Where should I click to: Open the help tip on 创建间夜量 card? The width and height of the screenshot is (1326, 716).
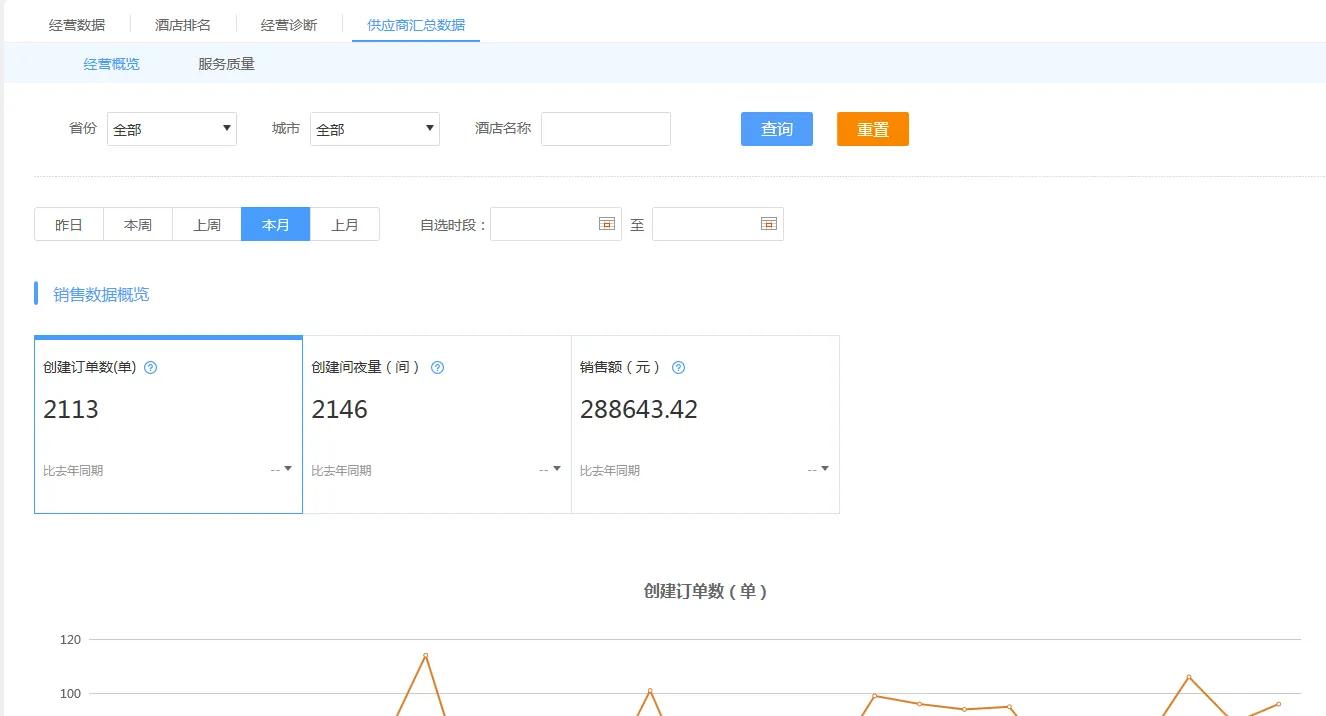437,367
